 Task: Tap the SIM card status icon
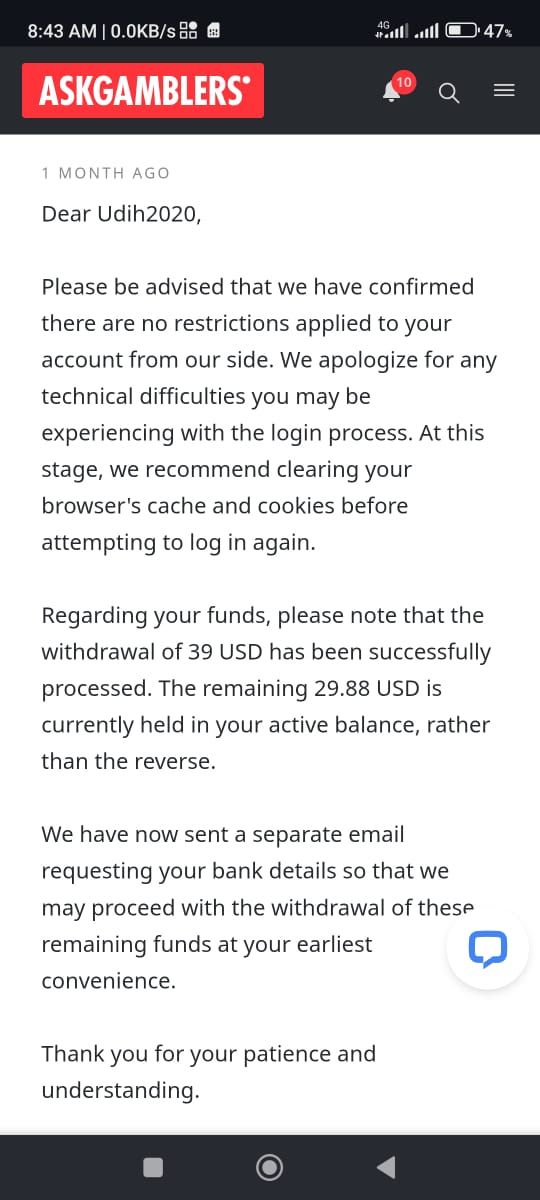point(213,31)
